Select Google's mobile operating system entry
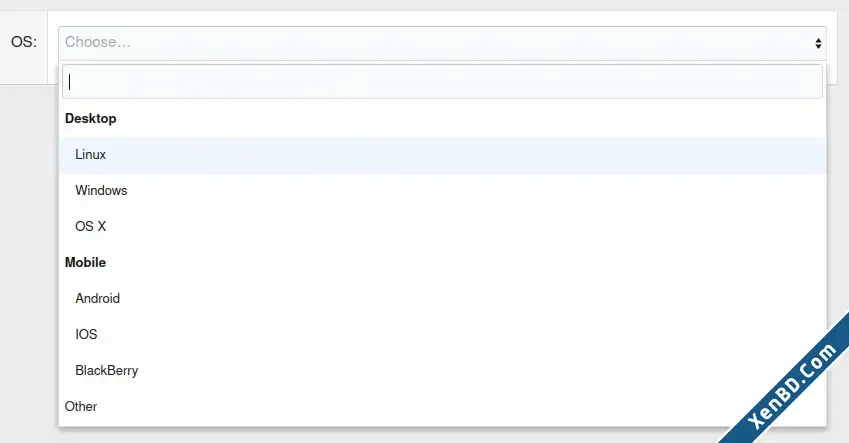The image size is (849, 443). tap(442, 298)
